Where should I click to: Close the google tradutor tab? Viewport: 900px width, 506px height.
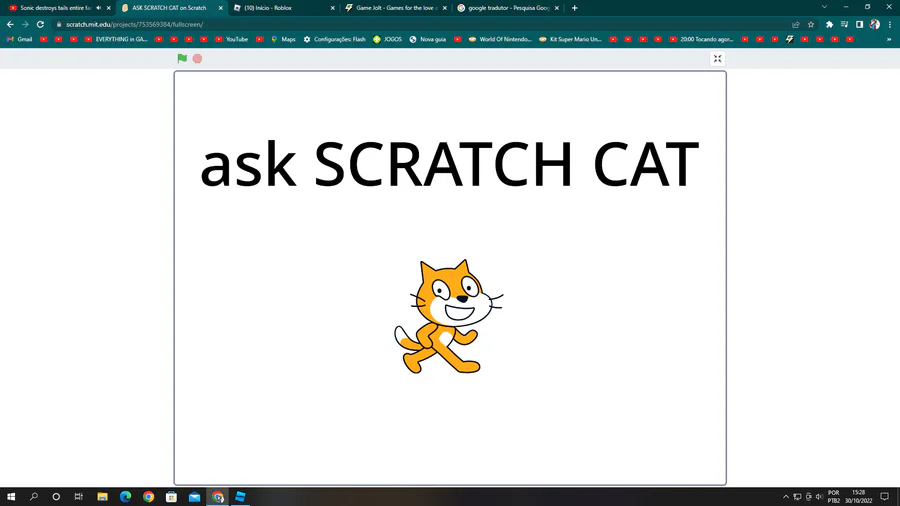(557, 8)
